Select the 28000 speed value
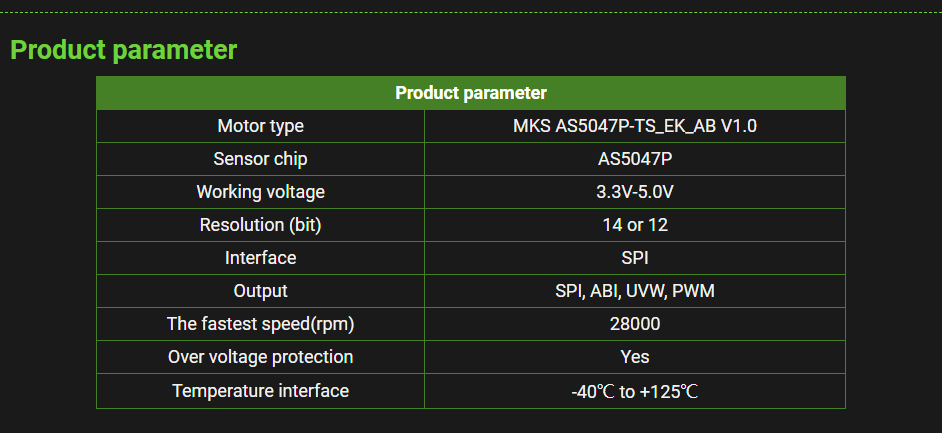 coord(634,324)
